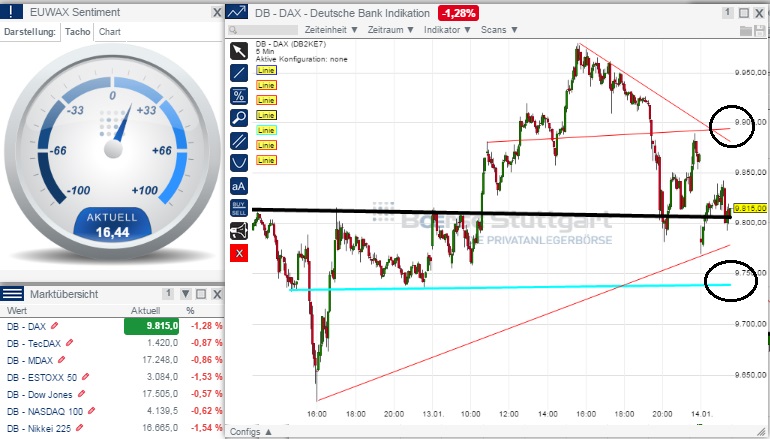Open the Scans dropdown
770x439 pixels.
pyautogui.click(x=499, y=30)
